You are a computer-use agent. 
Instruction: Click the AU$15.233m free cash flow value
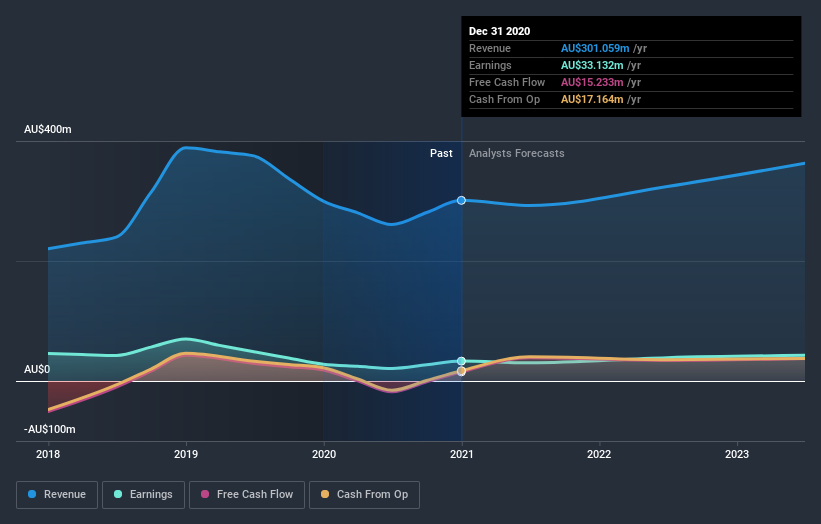(592, 82)
